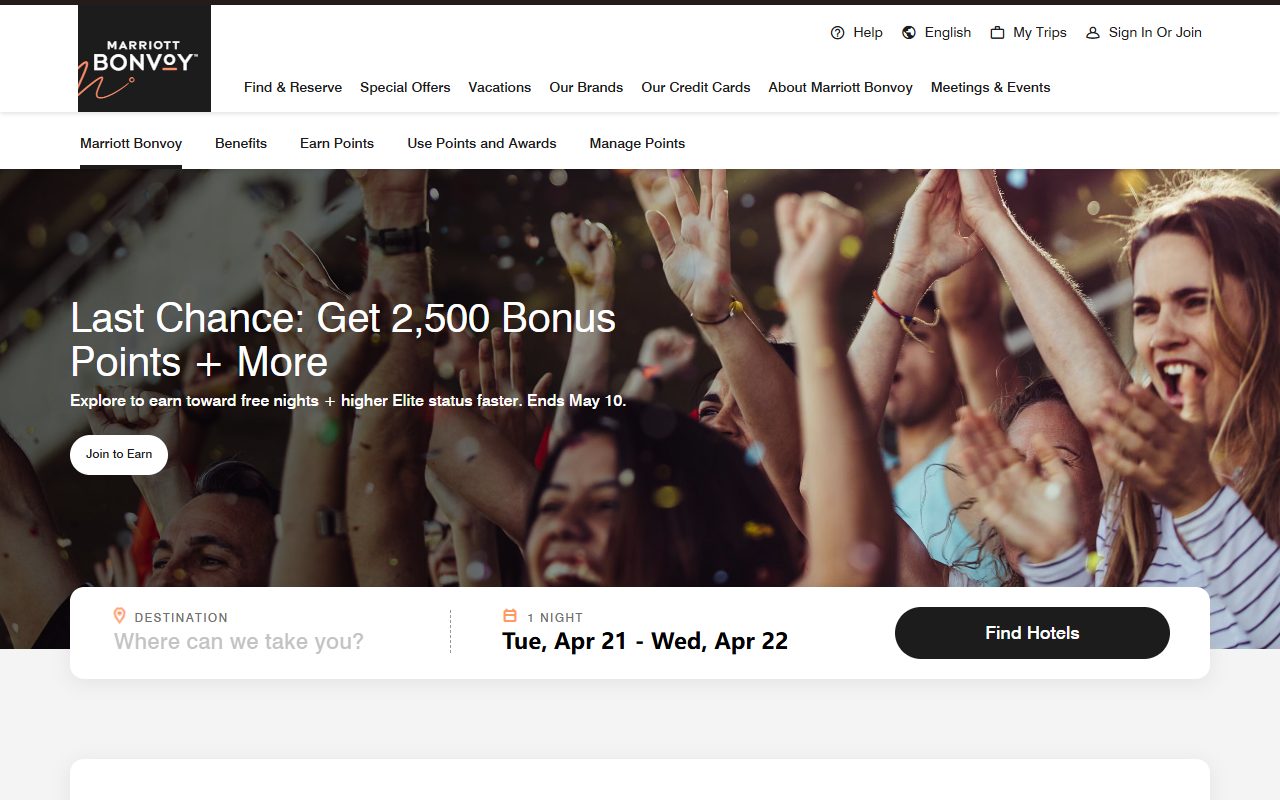This screenshot has height=800, width=1280.
Task: Click the globe icon next to English
Action: pyautogui.click(x=907, y=32)
